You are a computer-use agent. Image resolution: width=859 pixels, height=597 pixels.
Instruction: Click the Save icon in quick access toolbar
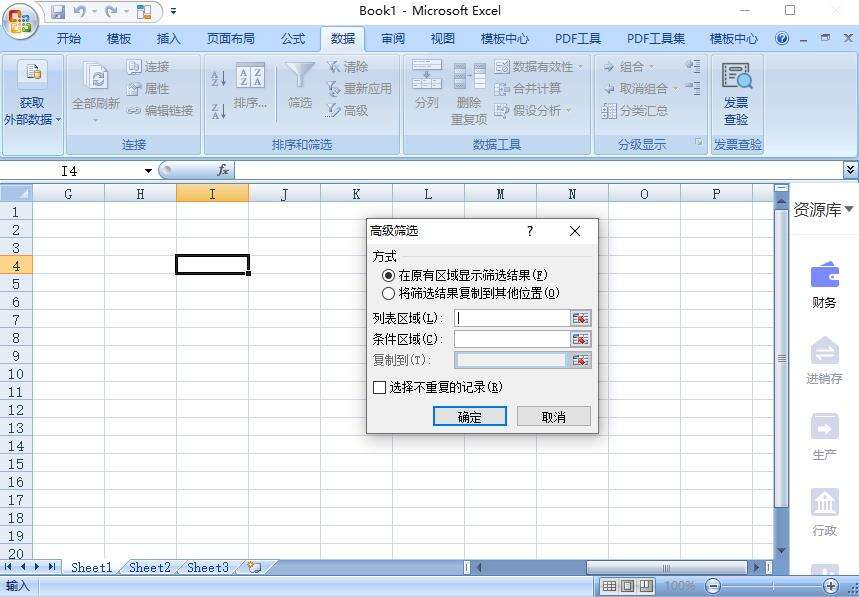(x=58, y=12)
